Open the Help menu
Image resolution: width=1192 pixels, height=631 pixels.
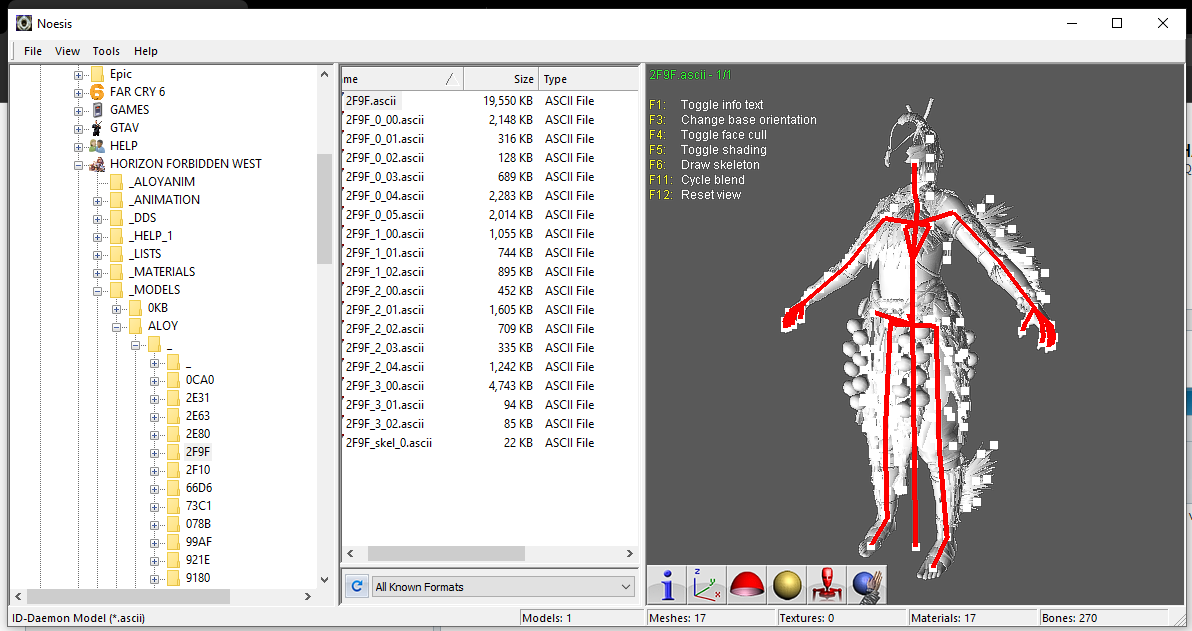146,51
